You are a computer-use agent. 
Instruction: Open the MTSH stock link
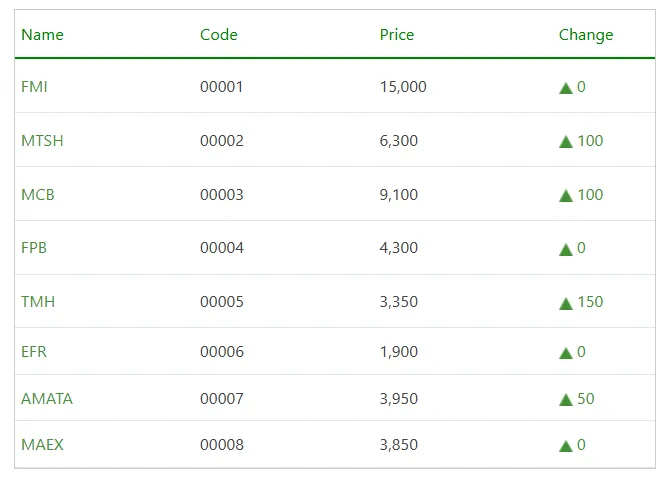(x=42, y=141)
